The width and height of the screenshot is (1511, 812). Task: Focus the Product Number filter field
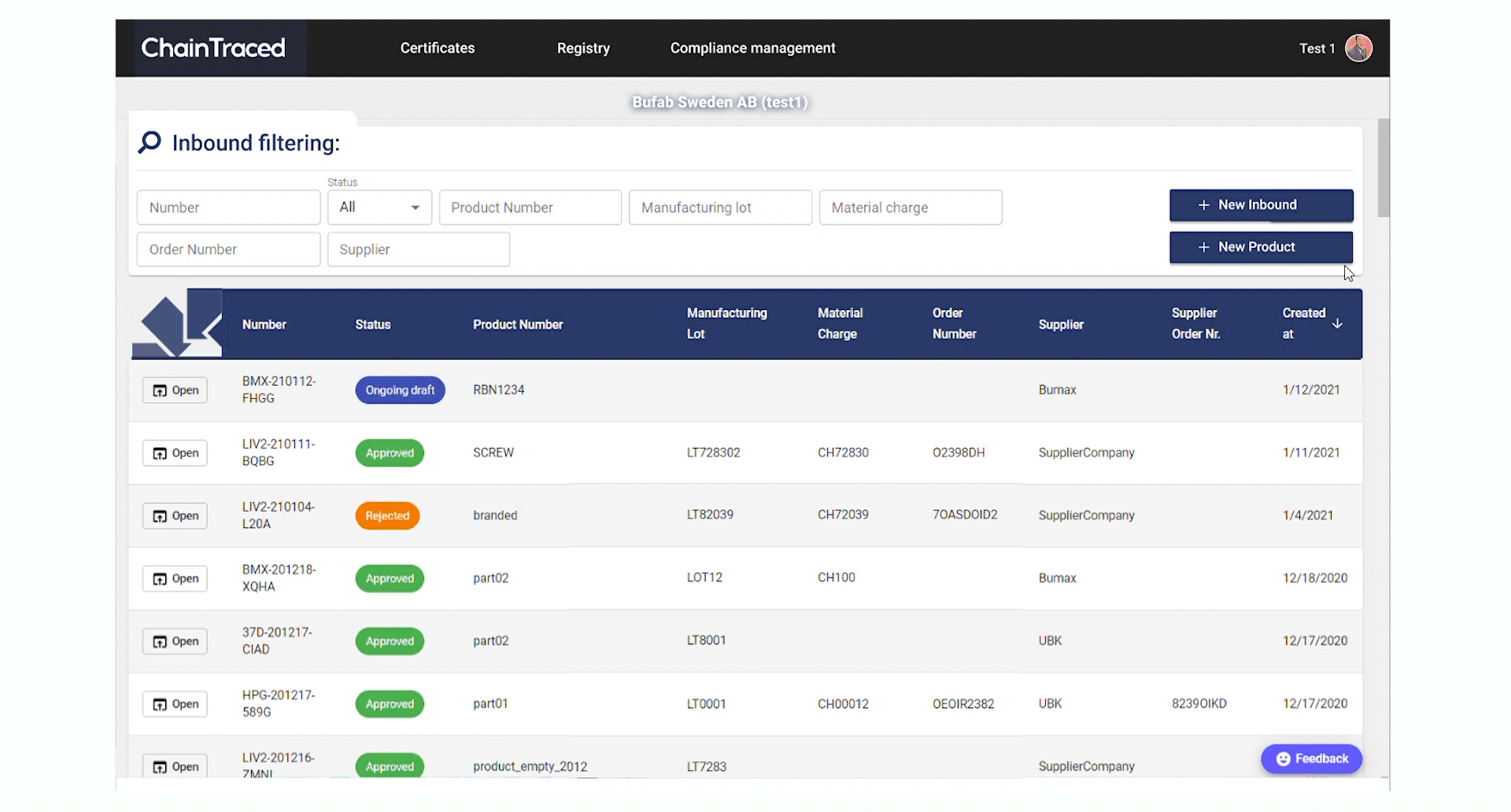coord(530,208)
